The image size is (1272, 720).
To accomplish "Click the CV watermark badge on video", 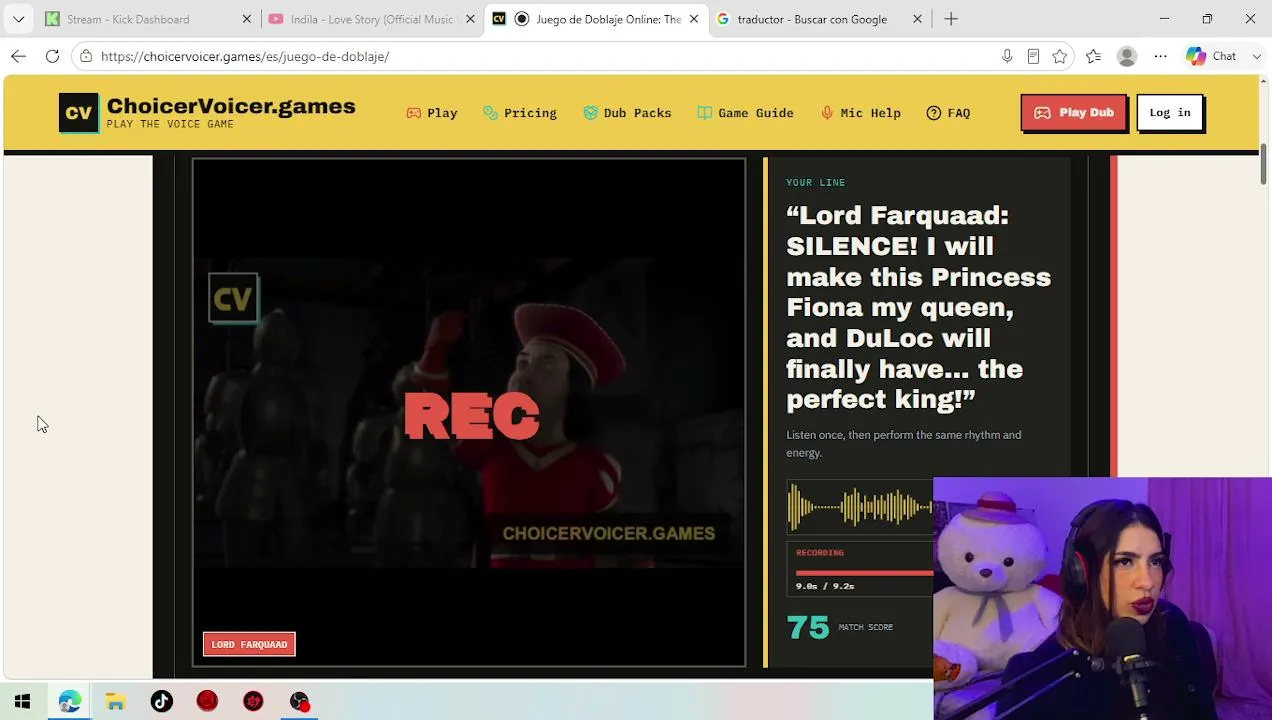I will click(233, 298).
